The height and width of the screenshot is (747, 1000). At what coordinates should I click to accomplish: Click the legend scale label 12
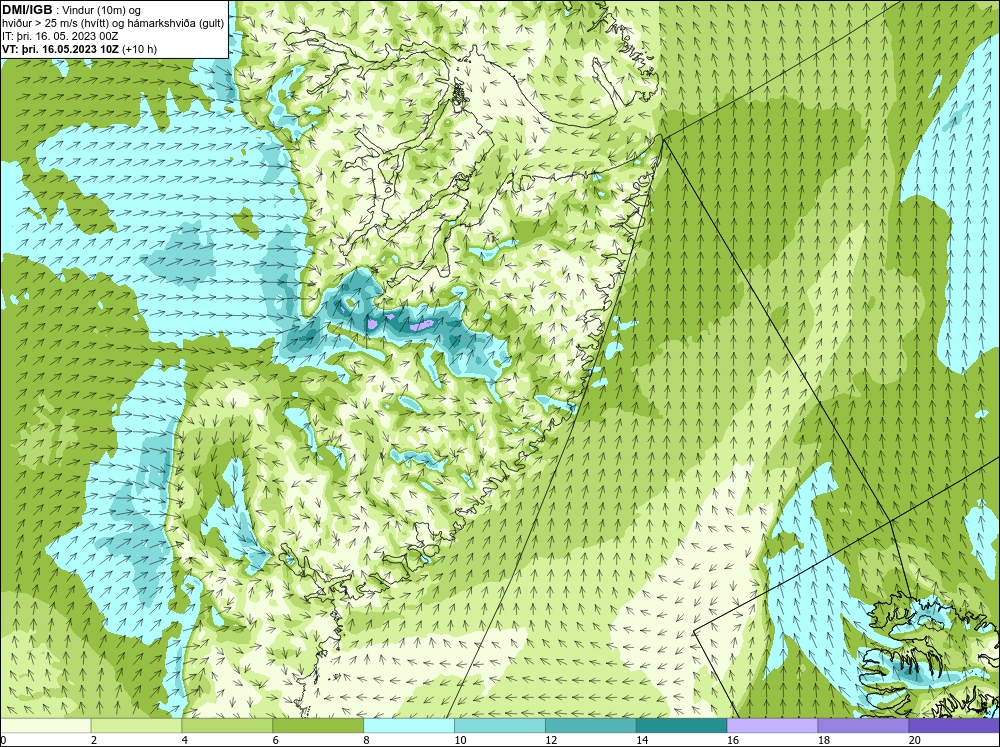551,740
